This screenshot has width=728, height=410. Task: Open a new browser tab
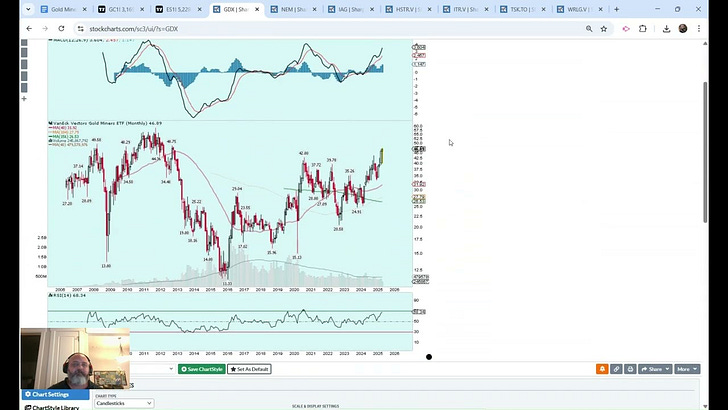coord(617,9)
